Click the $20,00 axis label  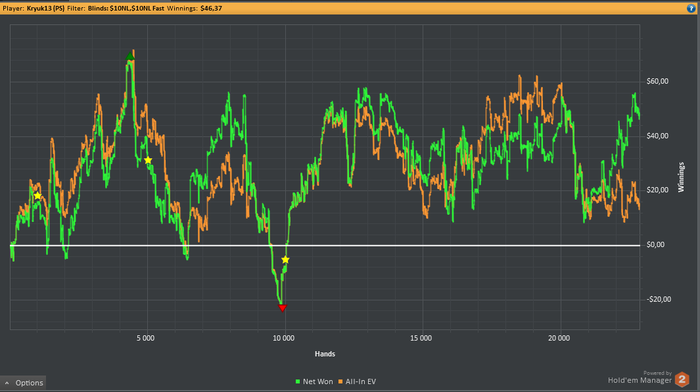(658, 190)
